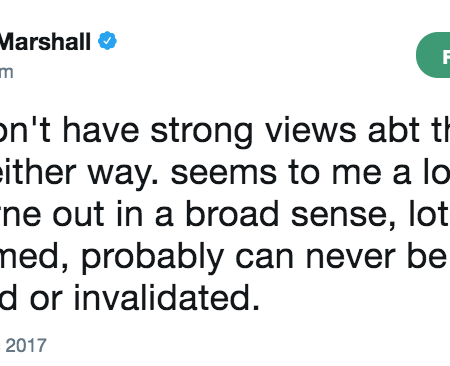Click the word "strong" in the first tweet line
The height and width of the screenshot is (366, 450).
click(201, 131)
